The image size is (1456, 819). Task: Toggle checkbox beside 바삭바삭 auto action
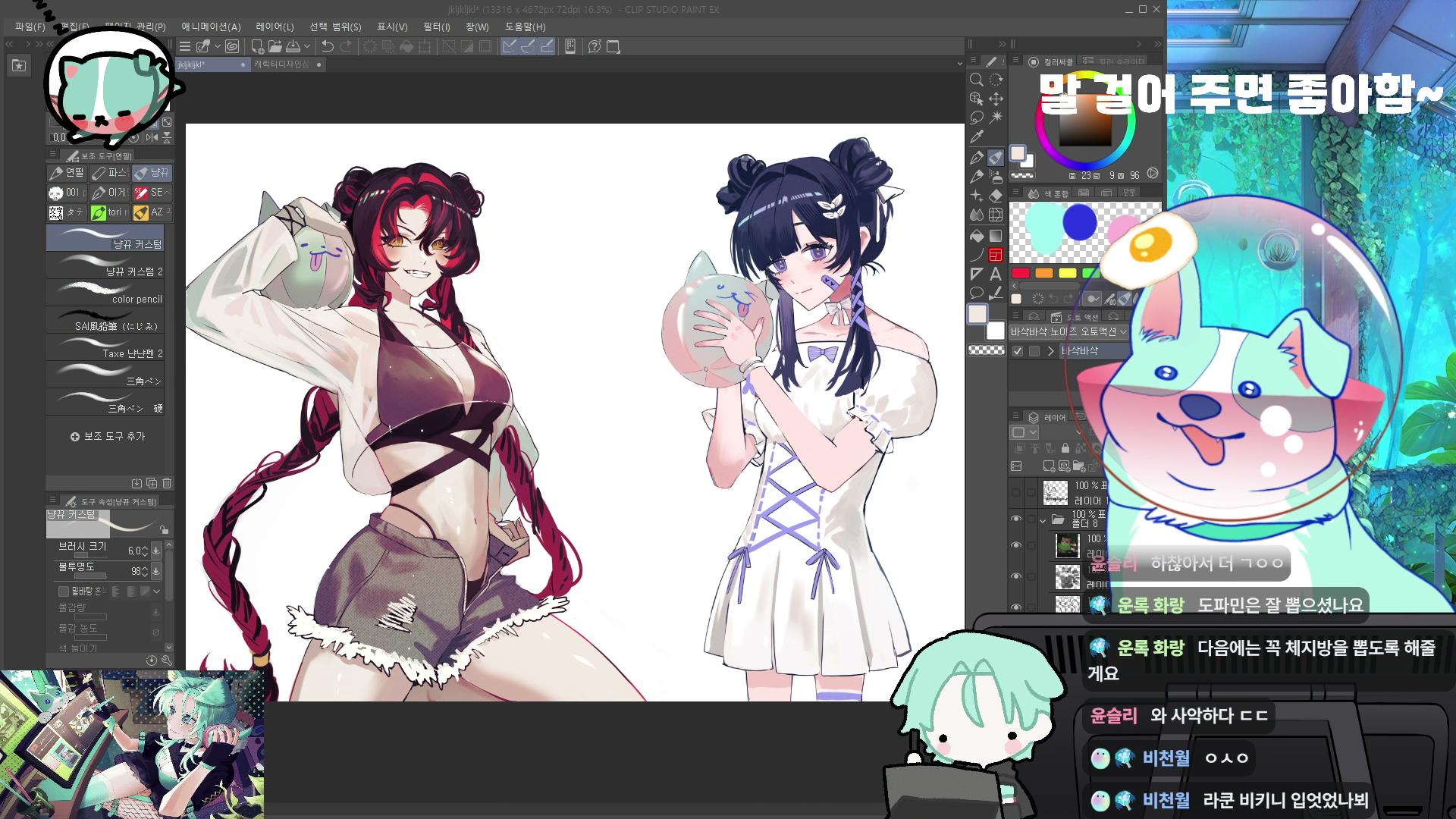tap(1018, 351)
